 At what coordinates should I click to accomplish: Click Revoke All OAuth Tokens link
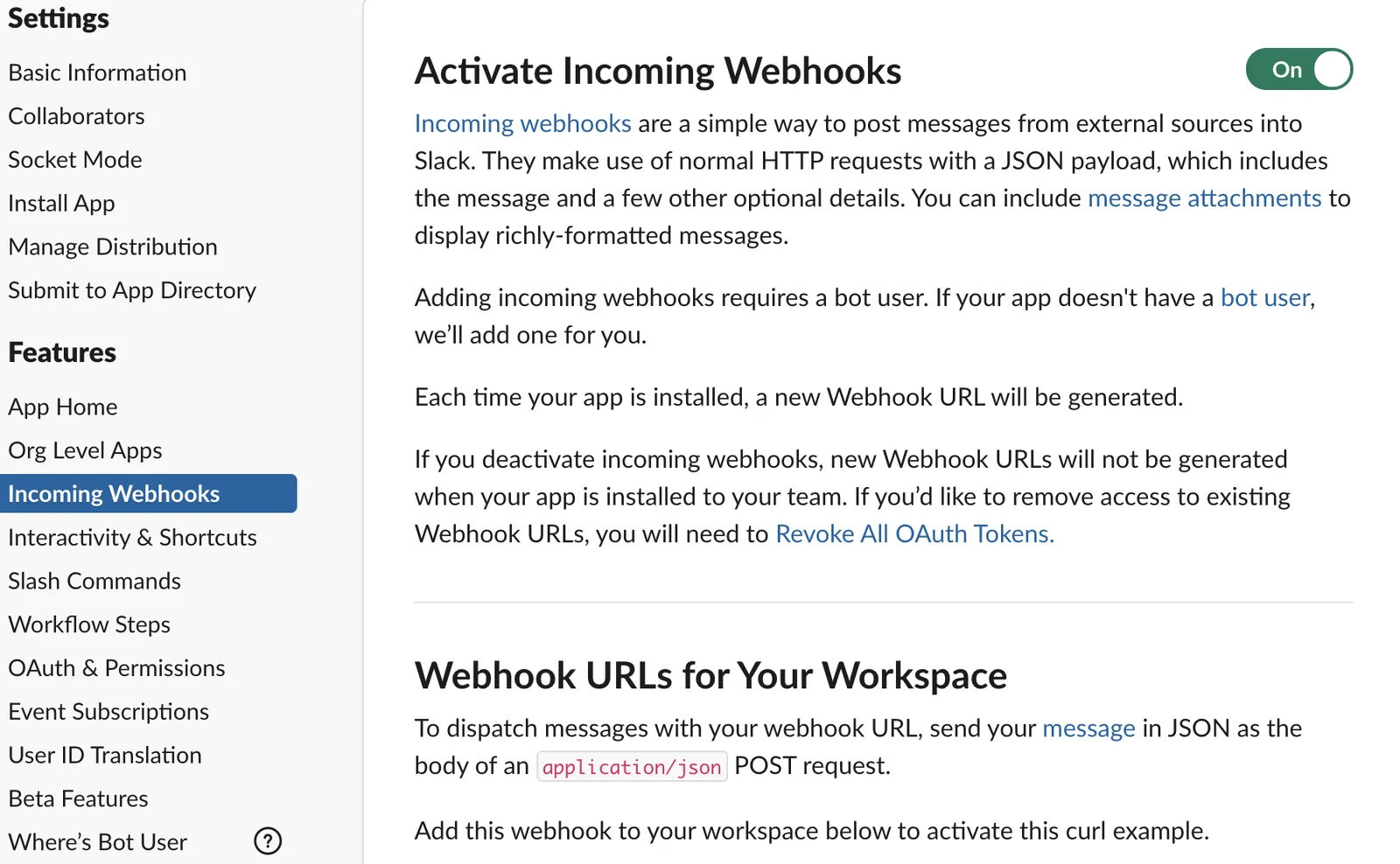[x=914, y=534]
